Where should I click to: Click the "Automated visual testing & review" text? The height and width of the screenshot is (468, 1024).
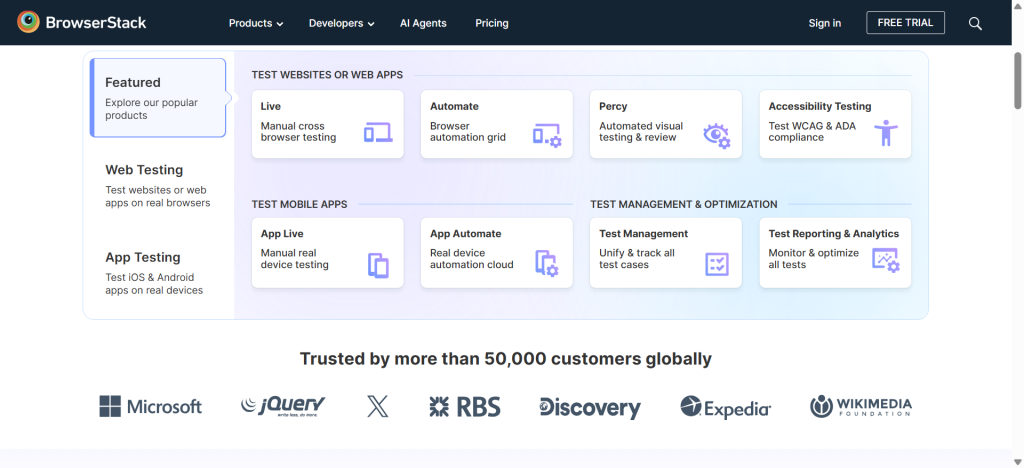point(641,132)
